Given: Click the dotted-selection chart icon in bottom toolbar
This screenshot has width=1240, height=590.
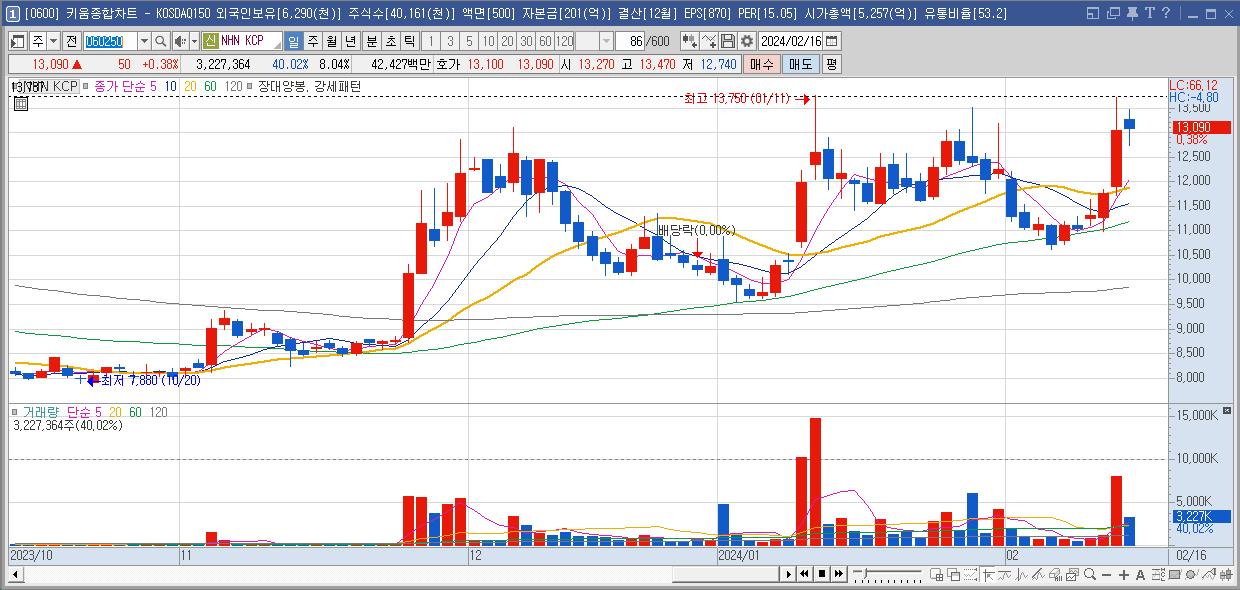Looking at the screenshot, I should (x=970, y=574).
